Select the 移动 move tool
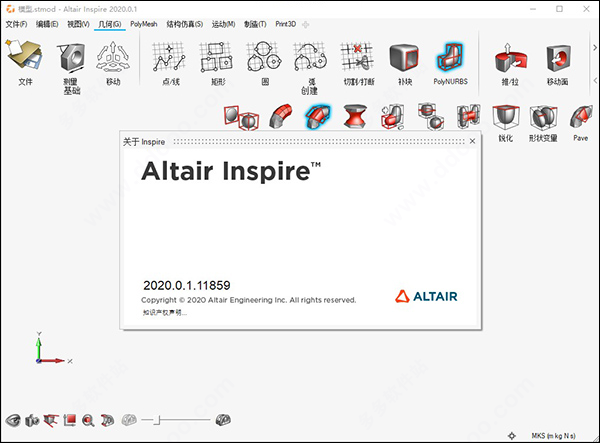The width and height of the screenshot is (600, 443). (x=112, y=57)
